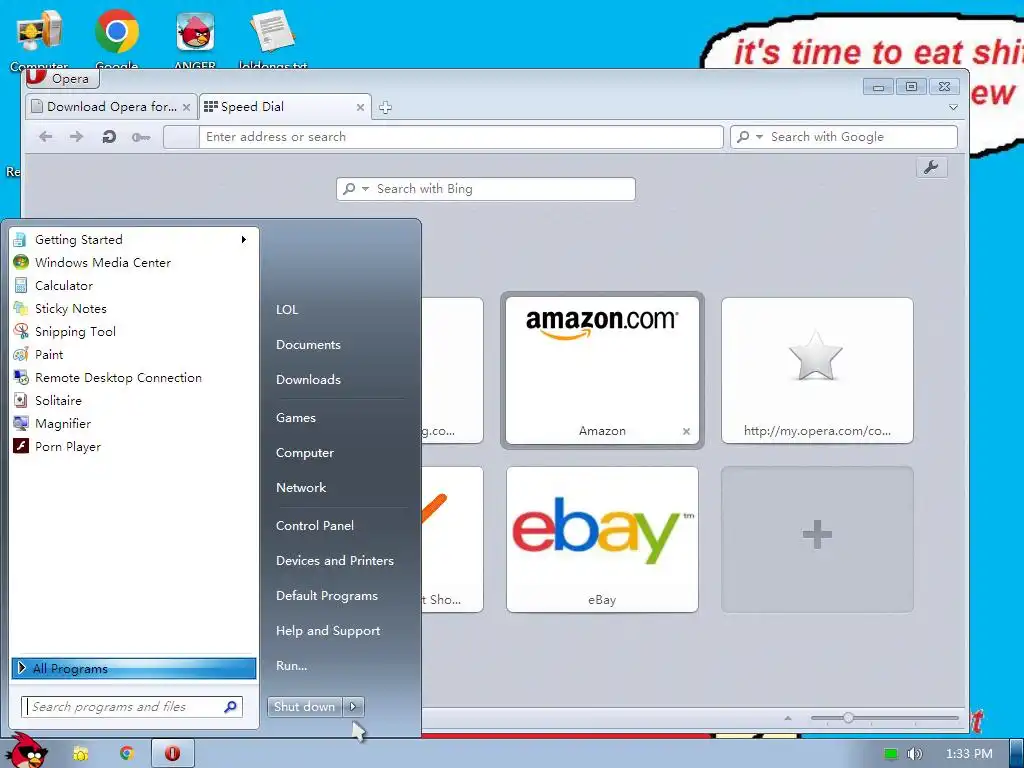
Task: Expand the closed tabs arrow in tab bar
Action: [x=953, y=107]
